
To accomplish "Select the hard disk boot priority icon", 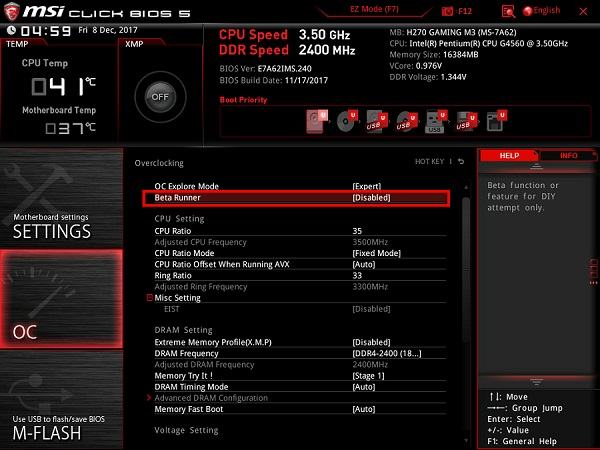I will [316, 121].
